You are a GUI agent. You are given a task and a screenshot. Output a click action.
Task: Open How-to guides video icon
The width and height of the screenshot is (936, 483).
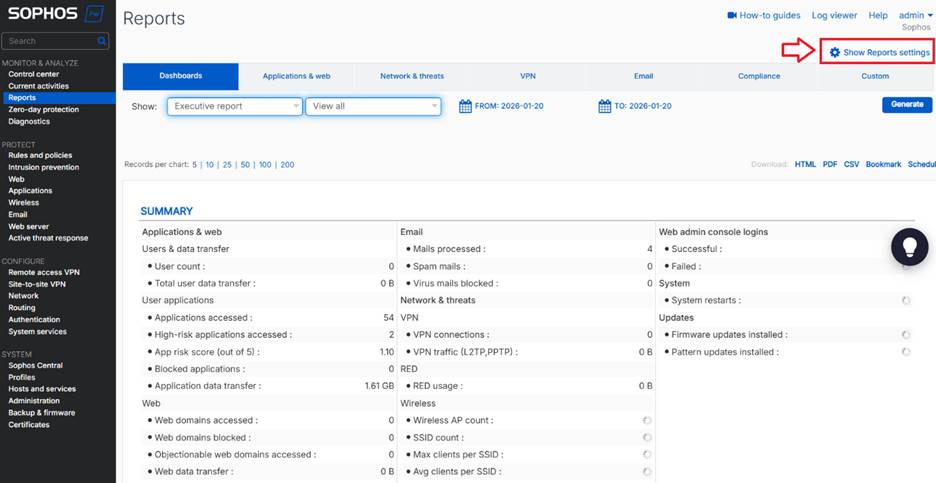coord(732,16)
